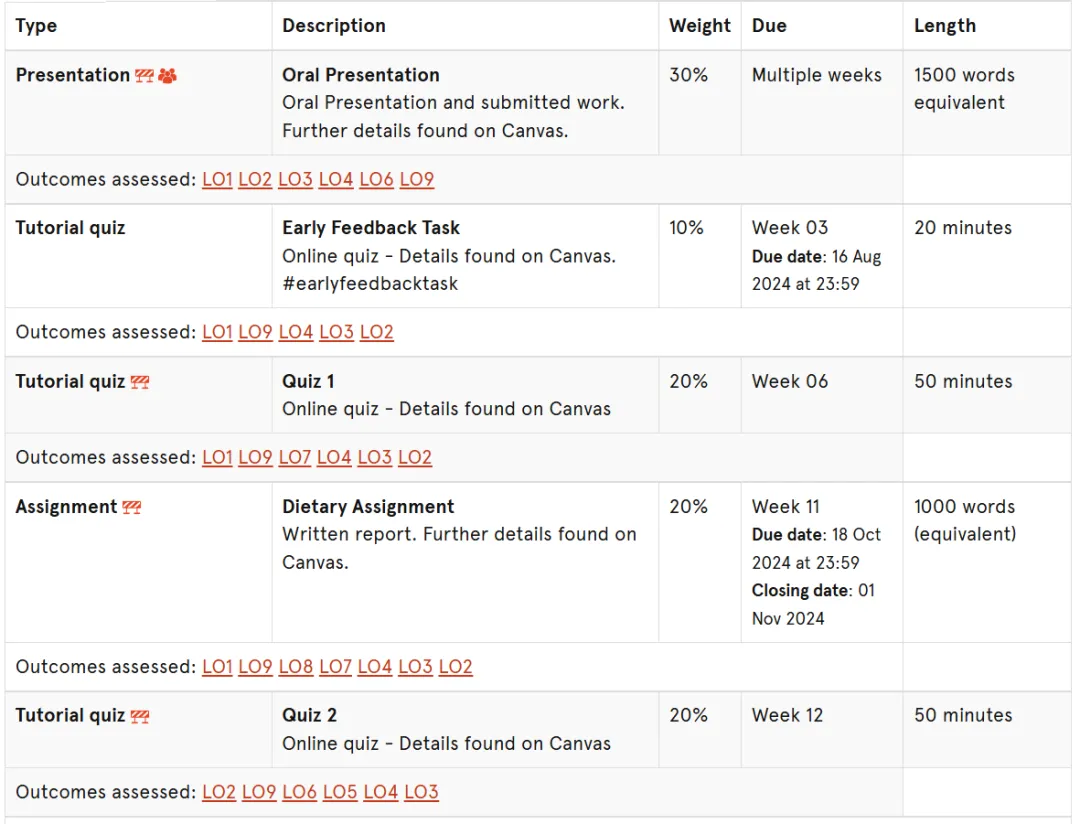Open LO9 link under Early Feedback Task outcomes
The height and width of the screenshot is (824, 1080).
click(x=256, y=333)
